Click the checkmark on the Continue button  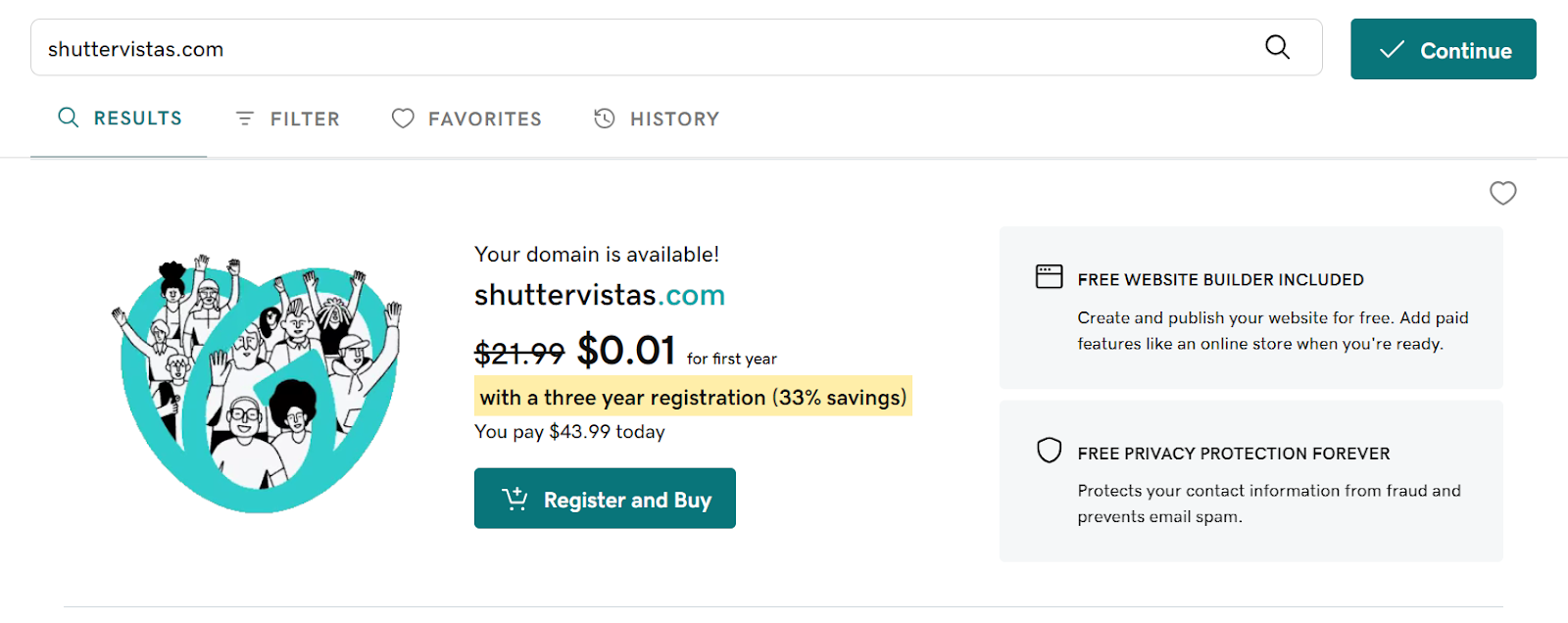coord(1392,49)
